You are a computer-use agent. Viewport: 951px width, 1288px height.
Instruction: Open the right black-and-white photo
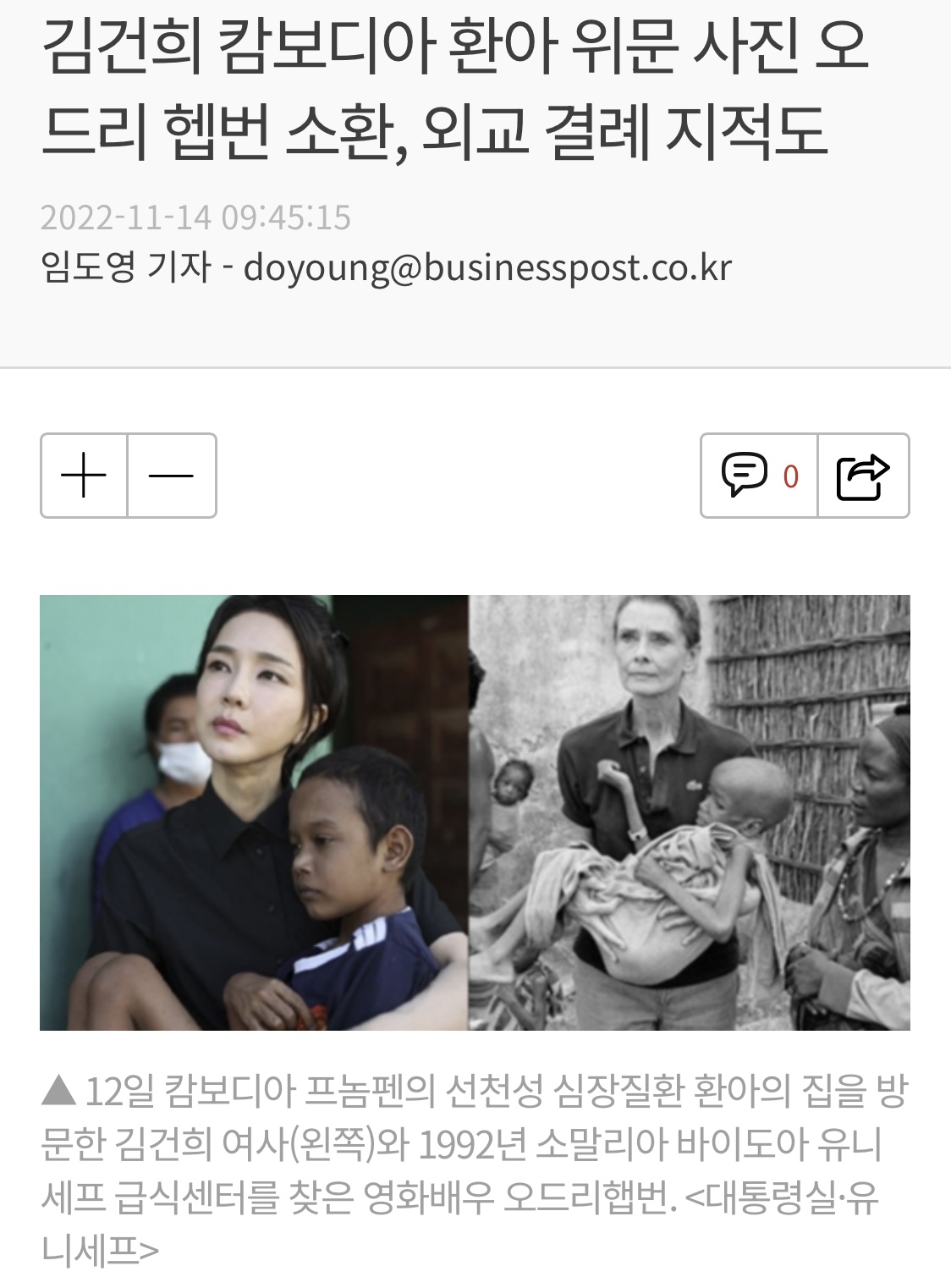[x=690, y=812]
